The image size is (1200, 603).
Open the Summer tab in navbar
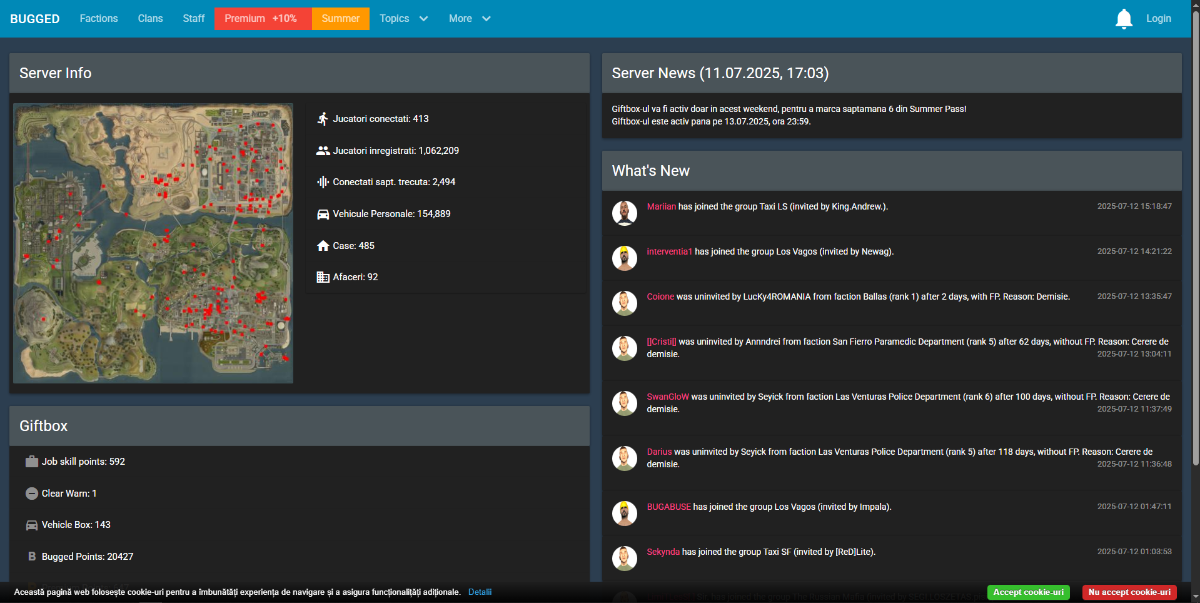pyautogui.click(x=340, y=19)
